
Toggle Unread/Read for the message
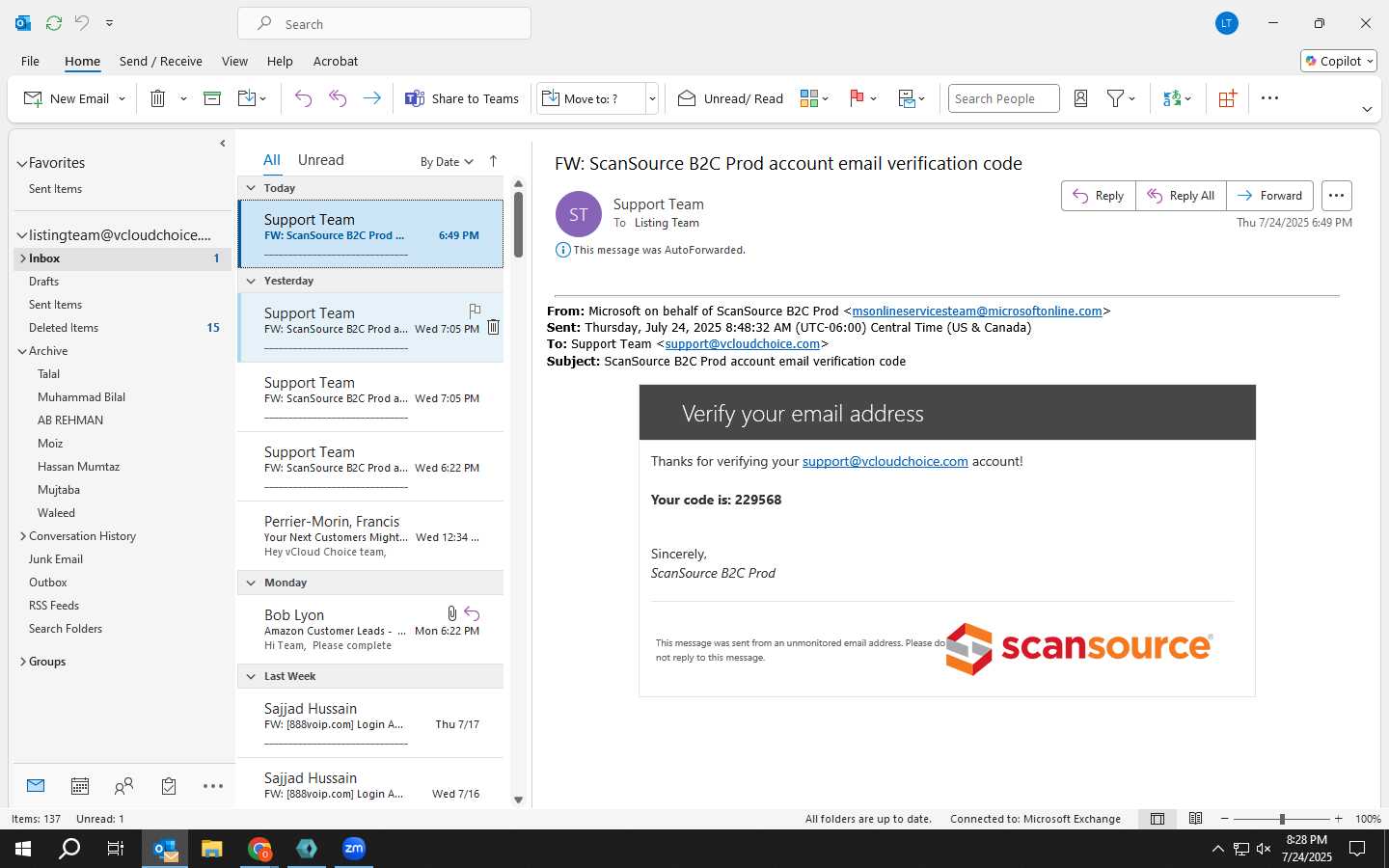click(x=730, y=98)
